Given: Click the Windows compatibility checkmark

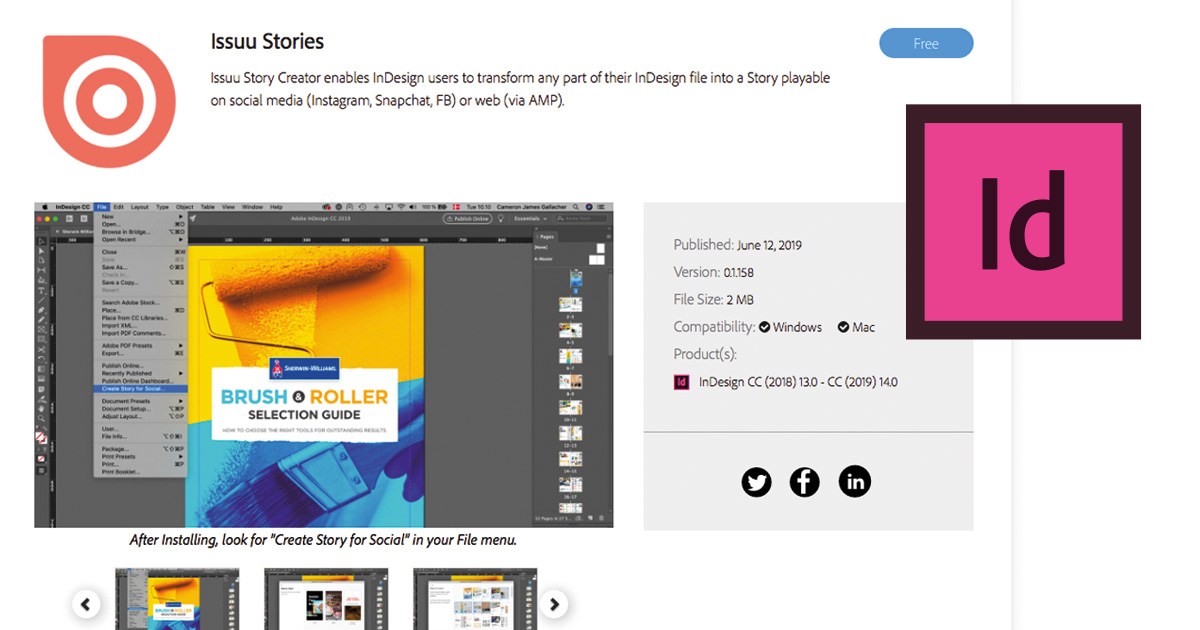Looking at the screenshot, I should (x=764, y=327).
